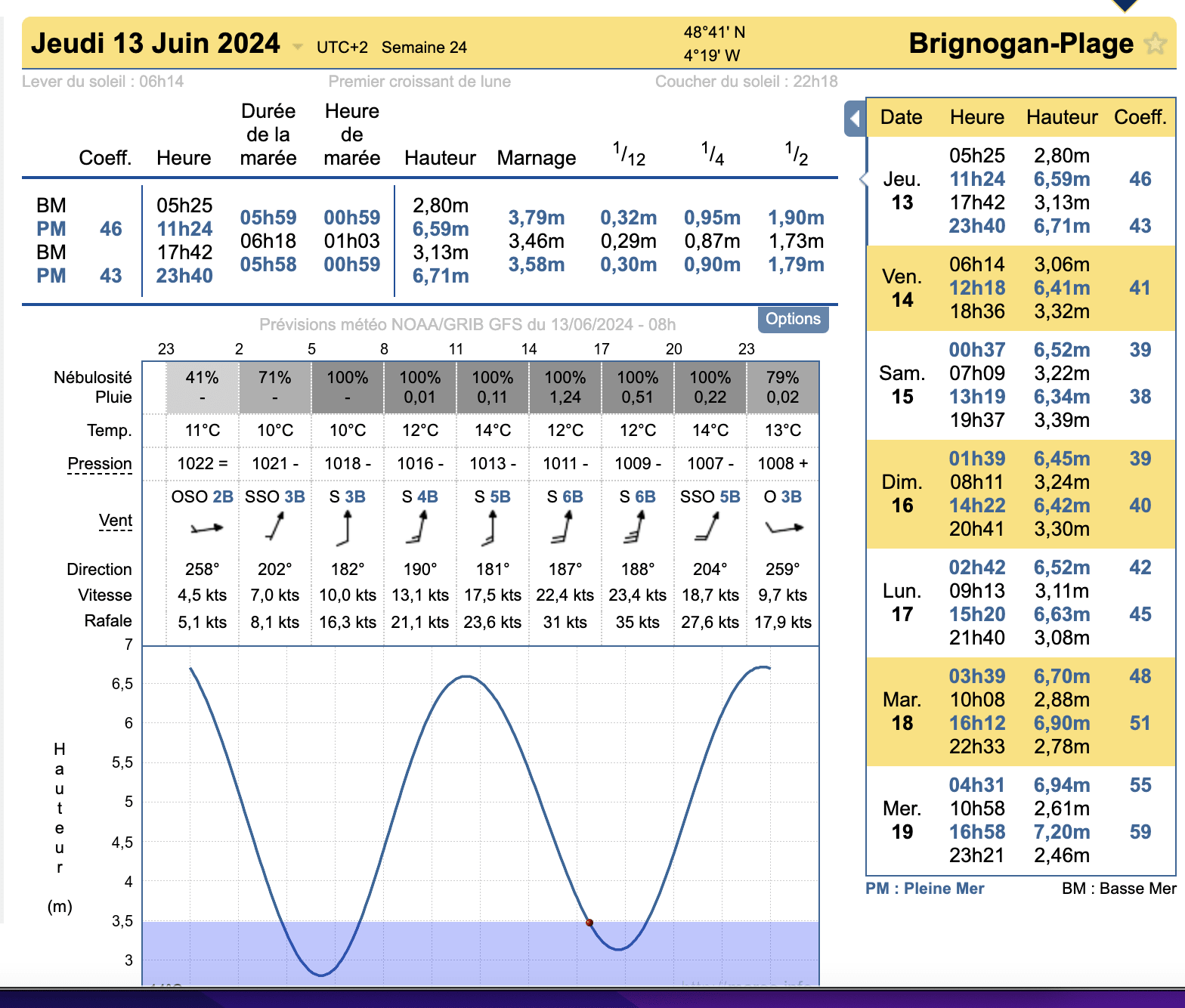
Task: Select Mar. 18 in the tide calendar
Action: pyautogui.click(x=902, y=711)
